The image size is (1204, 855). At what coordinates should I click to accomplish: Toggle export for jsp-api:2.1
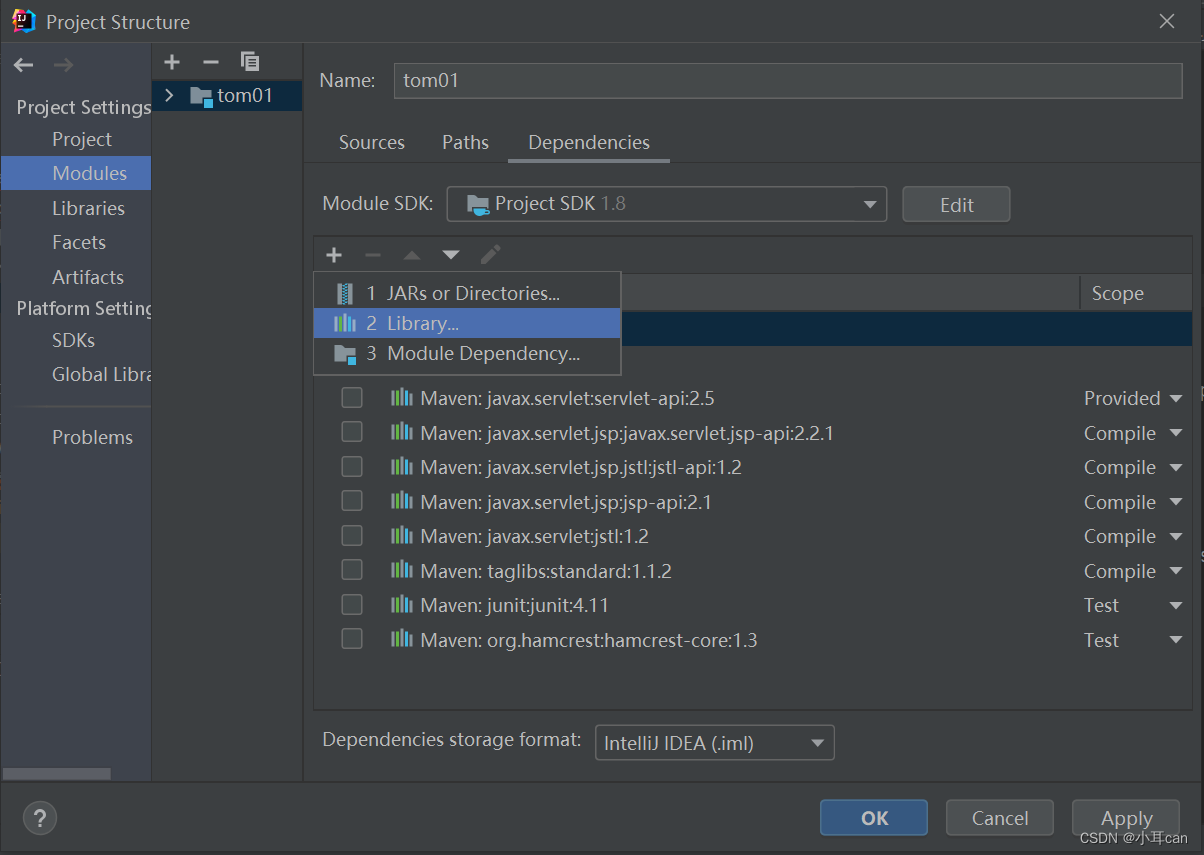pos(352,501)
